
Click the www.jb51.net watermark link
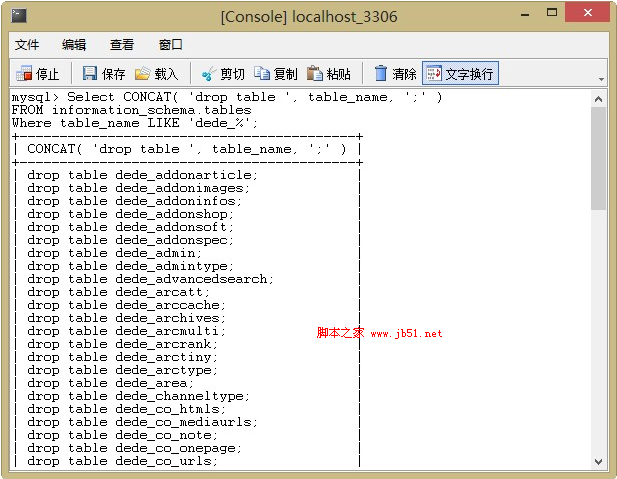[406, 333]
